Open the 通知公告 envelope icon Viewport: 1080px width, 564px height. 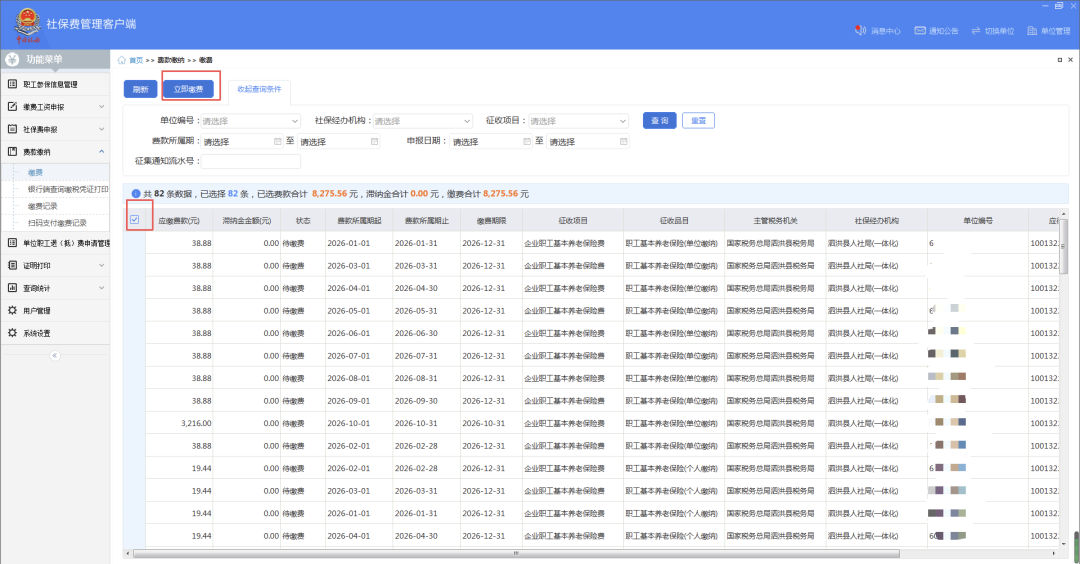coord(920,30)
